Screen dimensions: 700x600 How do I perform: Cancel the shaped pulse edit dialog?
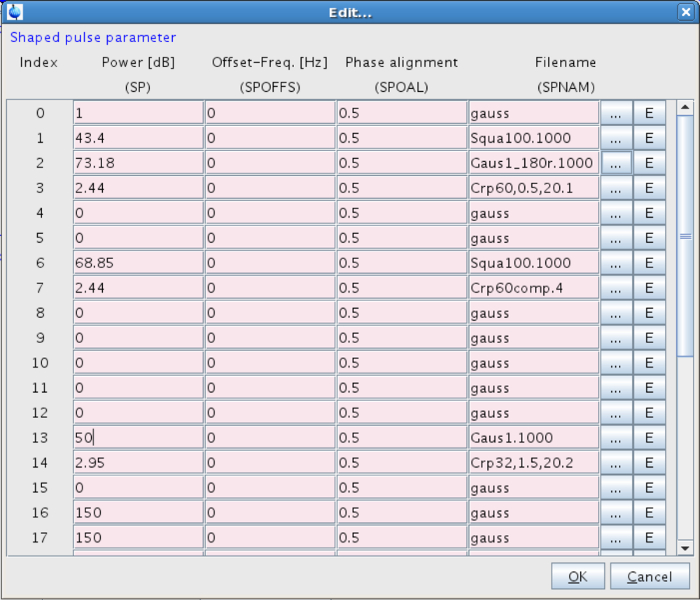point(650,576)
